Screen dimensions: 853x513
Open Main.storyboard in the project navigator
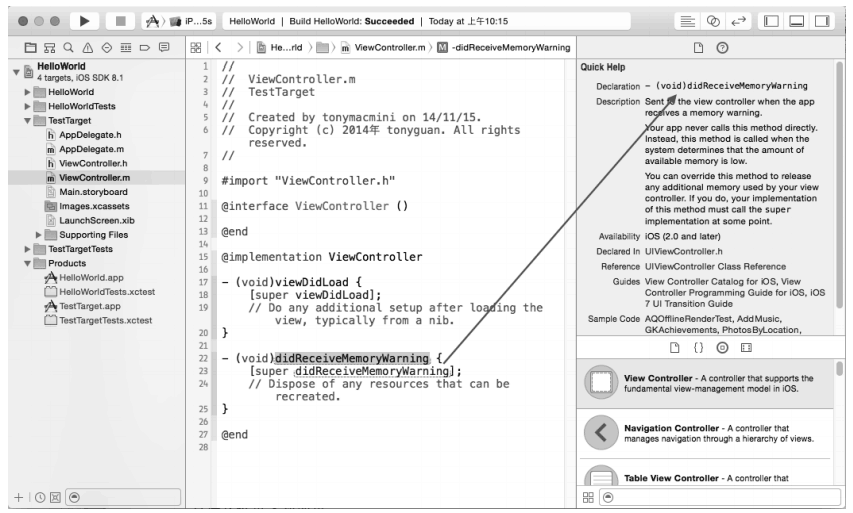click(92, 191)
